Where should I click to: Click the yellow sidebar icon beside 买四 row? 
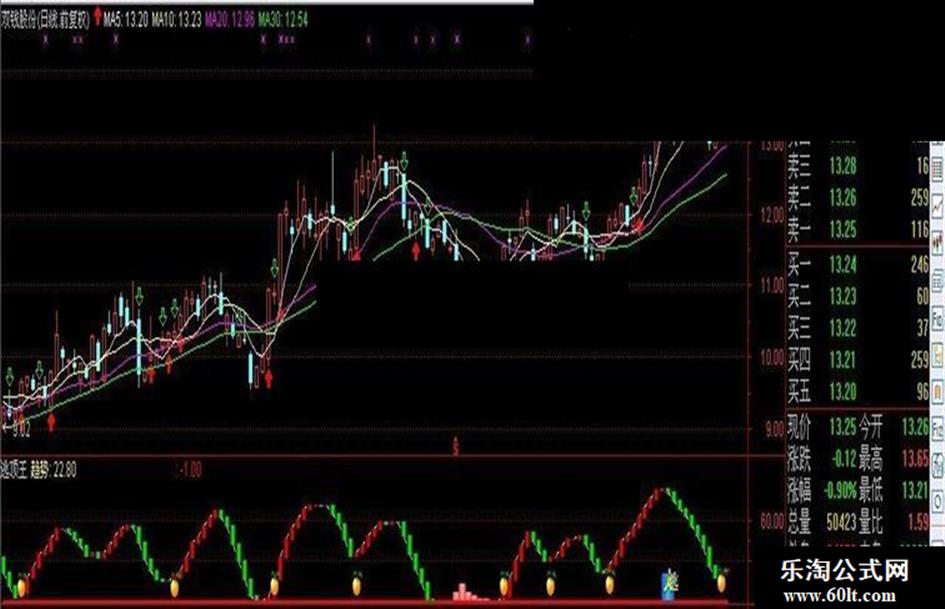(937, 354)
